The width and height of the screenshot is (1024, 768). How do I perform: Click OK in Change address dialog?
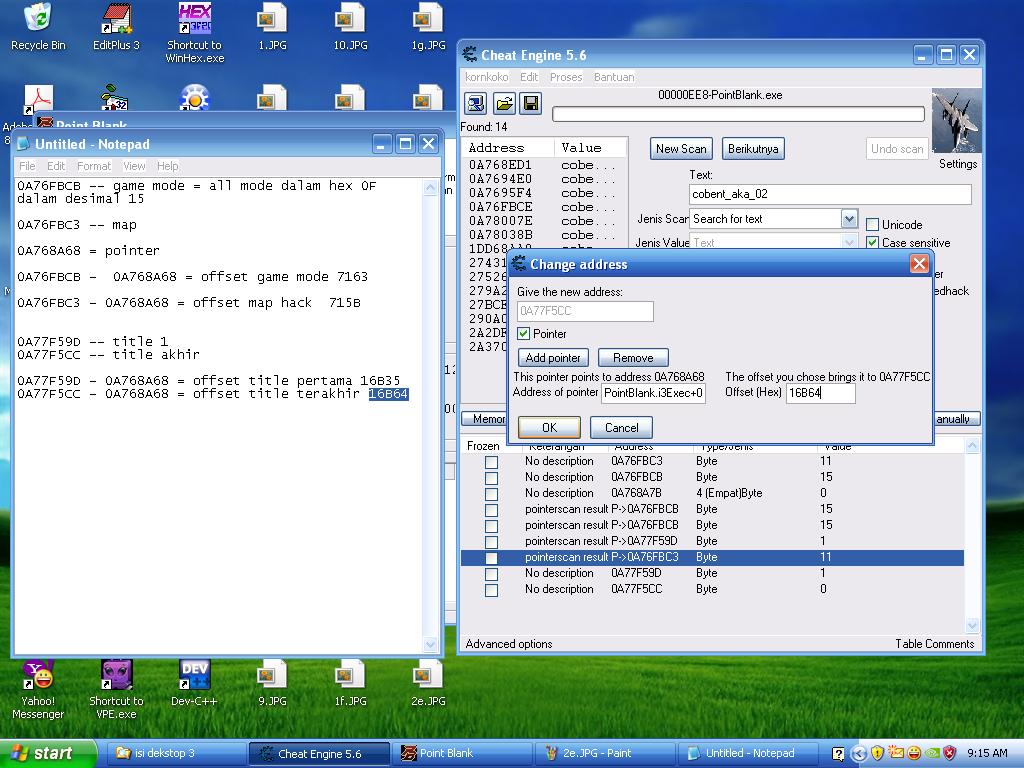point(548,428)
